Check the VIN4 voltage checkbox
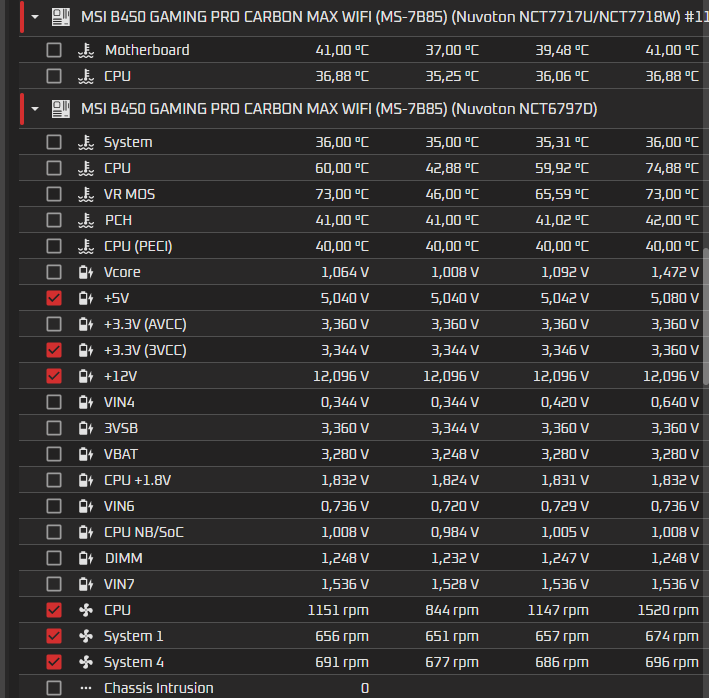 point(54,402)
